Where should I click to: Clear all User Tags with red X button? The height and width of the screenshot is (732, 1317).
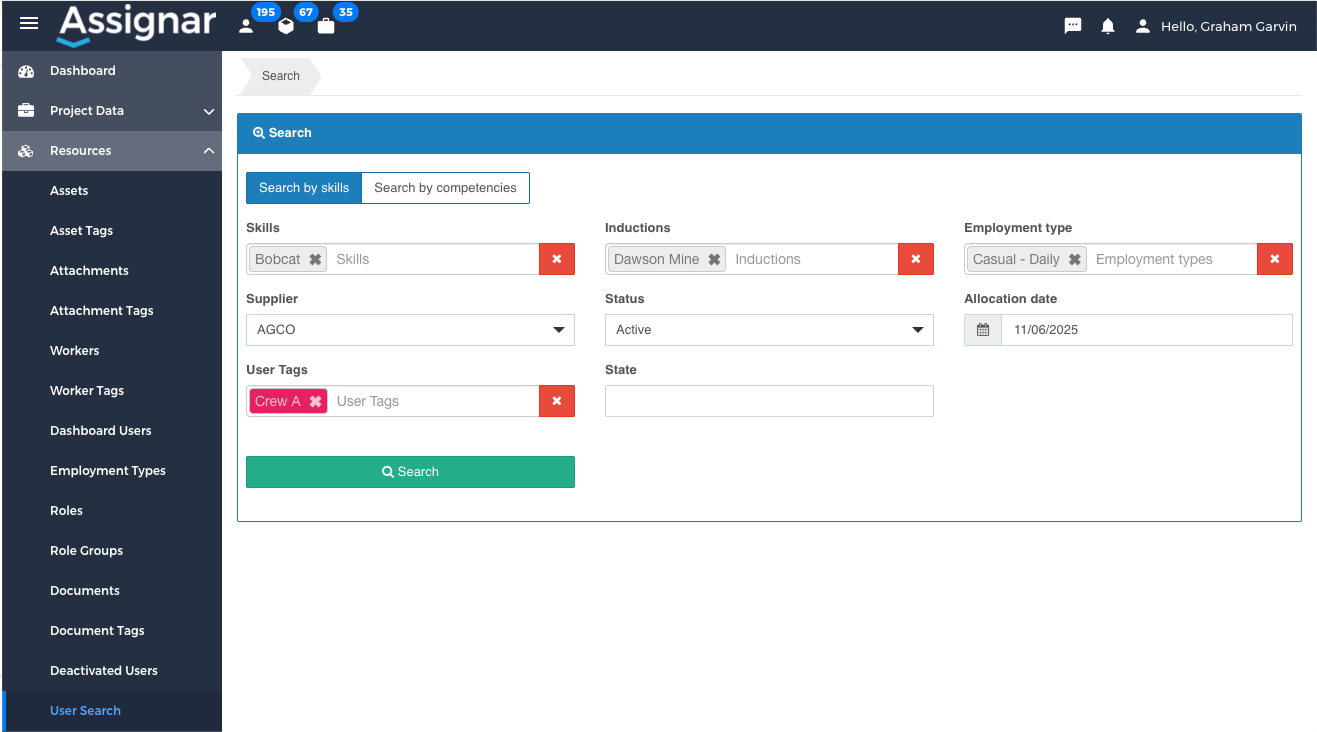(x=557, y=401)
